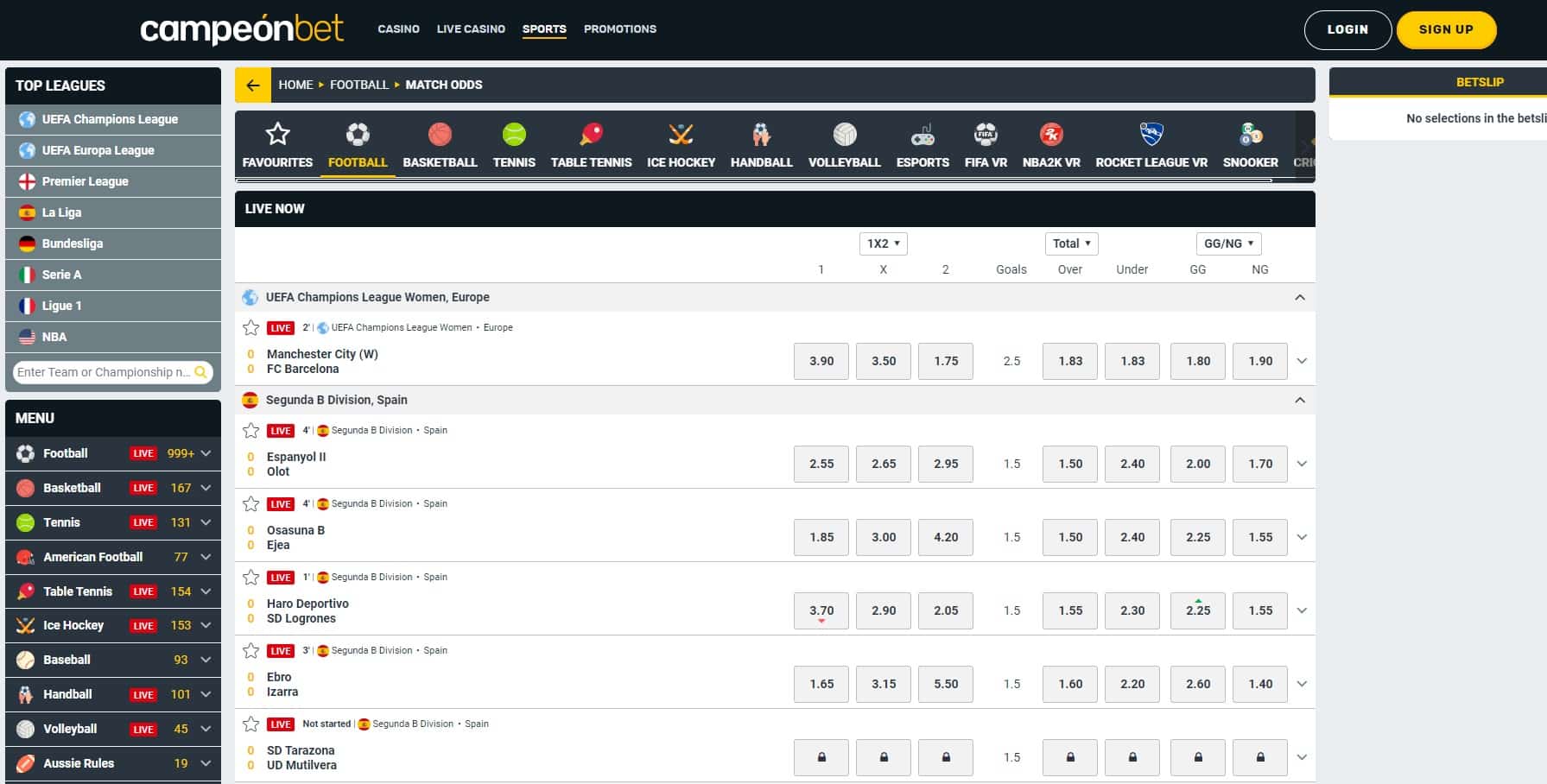Favourite the Manchester City (W) match star
The image size is (1547, 784).
(251, 327)
